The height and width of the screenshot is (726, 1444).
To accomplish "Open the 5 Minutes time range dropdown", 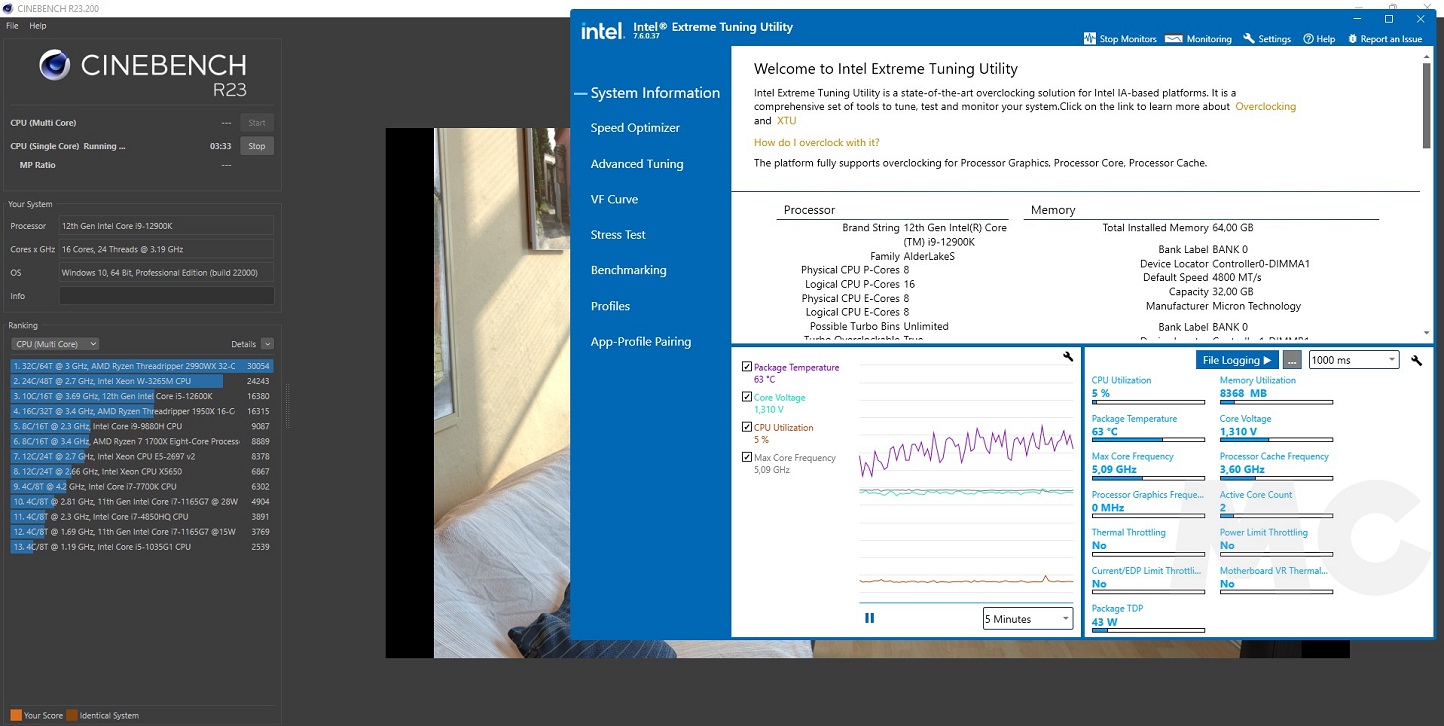I will [x=1027, y=619].
